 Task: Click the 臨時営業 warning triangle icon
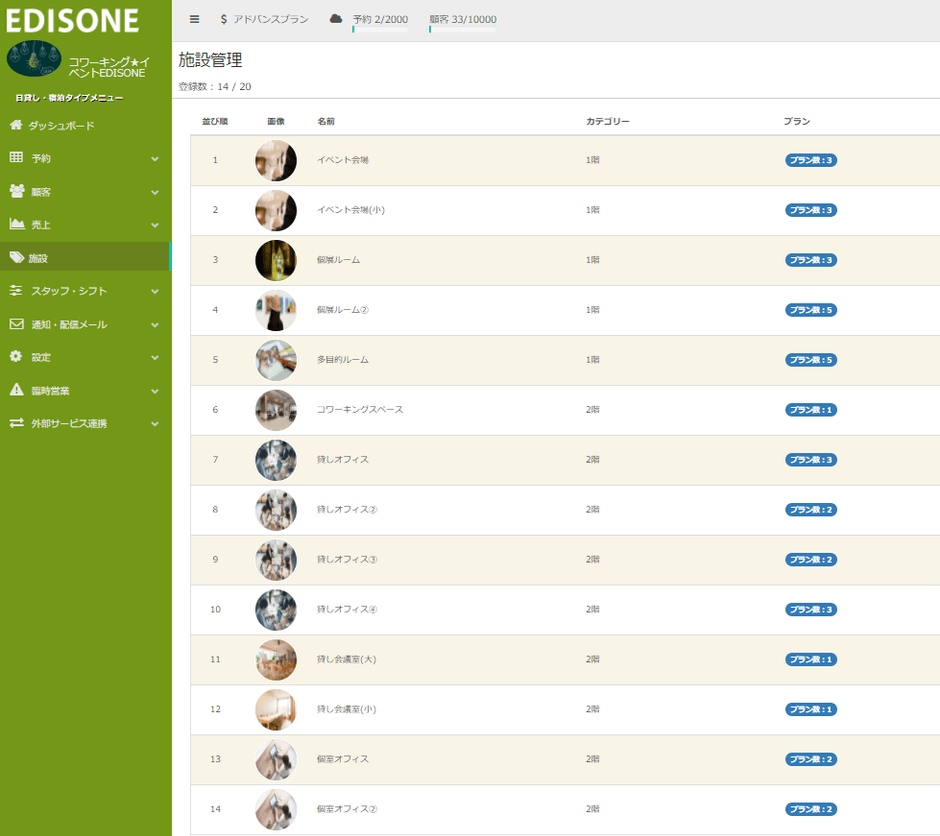[16, 390]
